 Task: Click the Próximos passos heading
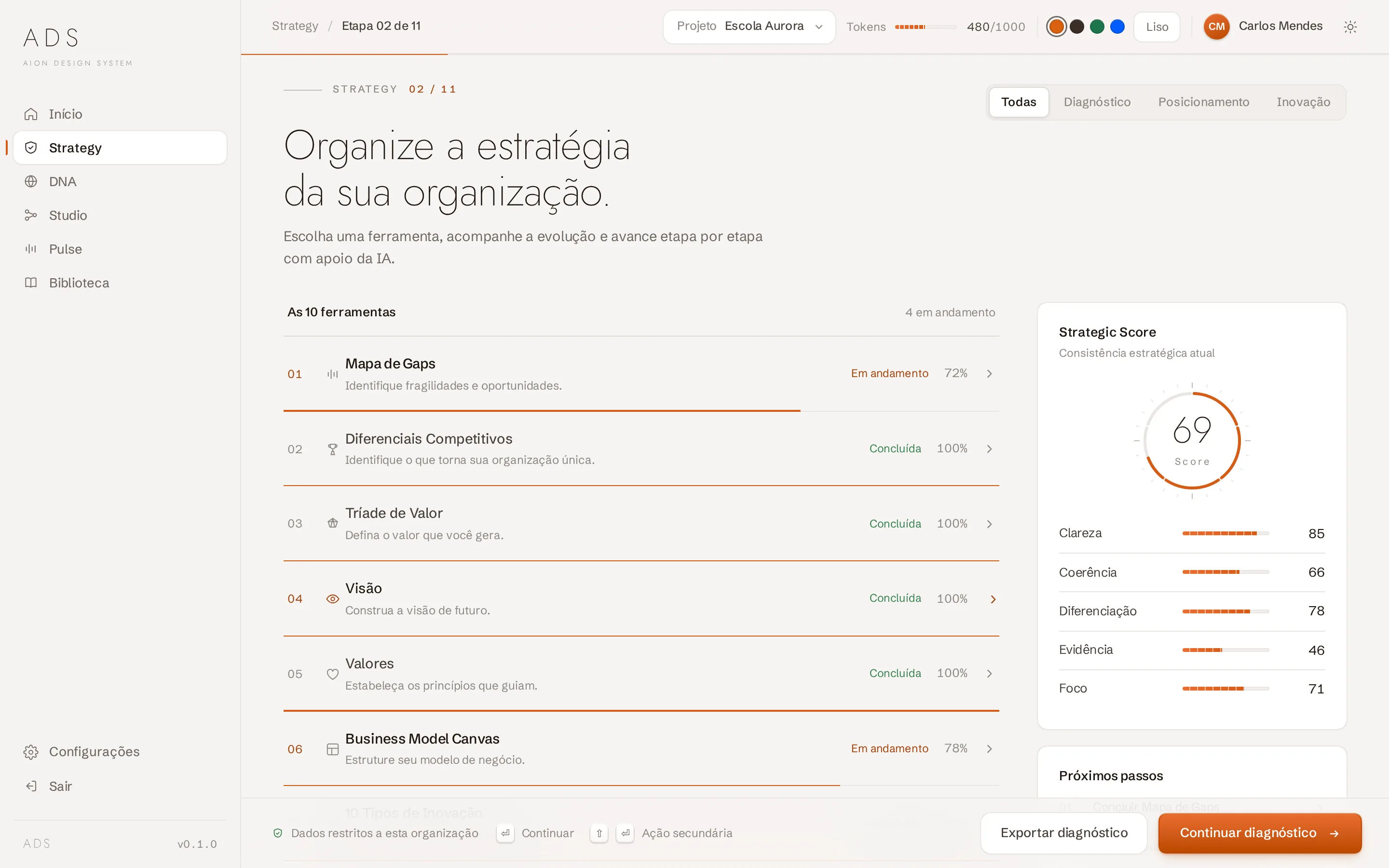[1111, 776]
